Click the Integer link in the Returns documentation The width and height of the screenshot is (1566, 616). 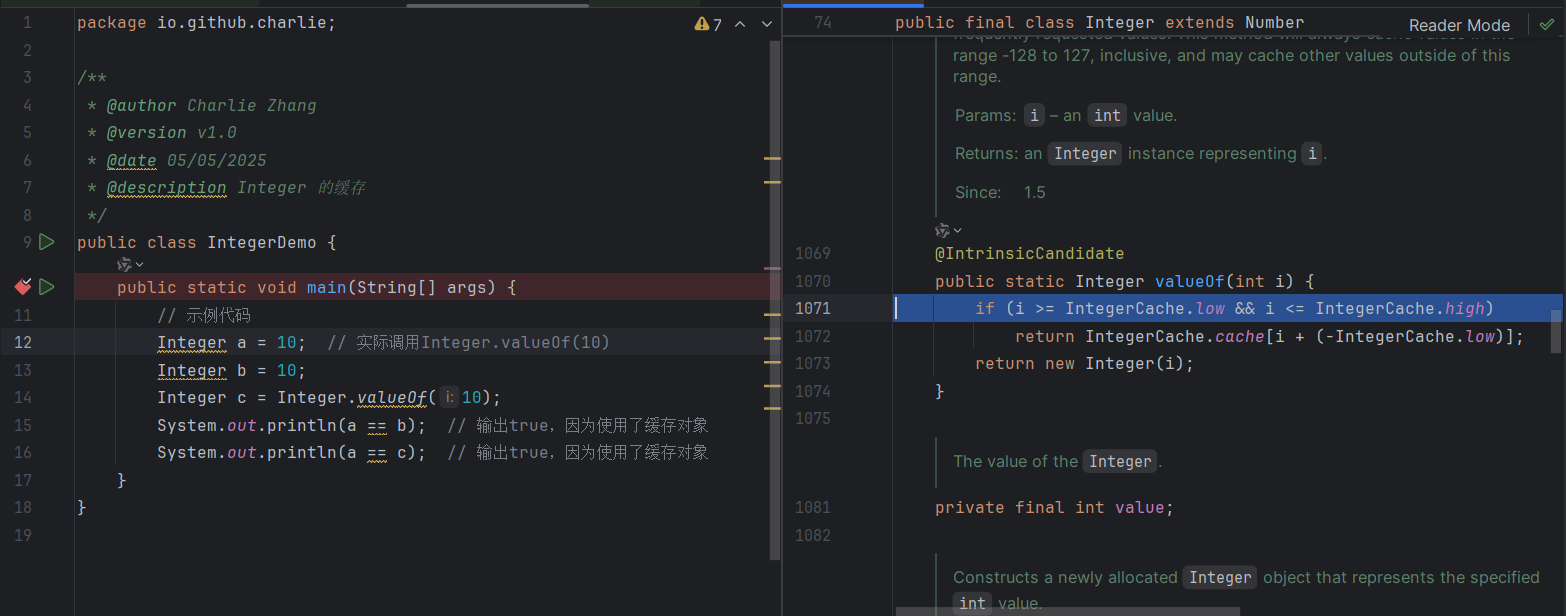pos(1085,154)
